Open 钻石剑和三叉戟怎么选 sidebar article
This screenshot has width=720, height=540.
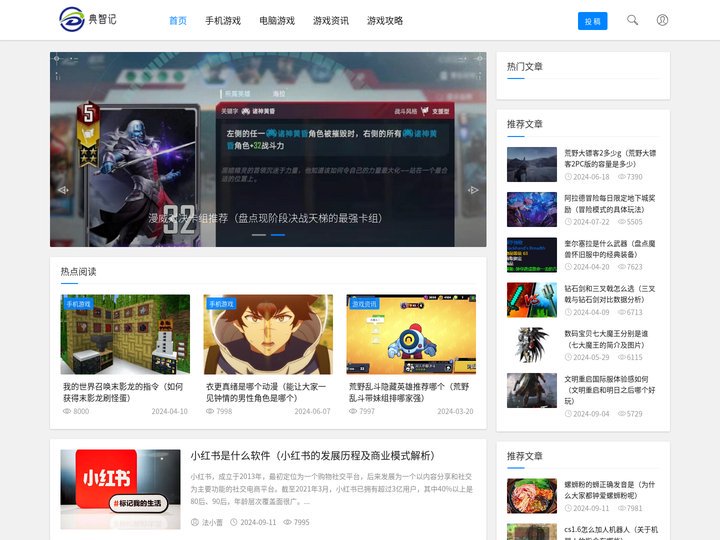point(610,294)
